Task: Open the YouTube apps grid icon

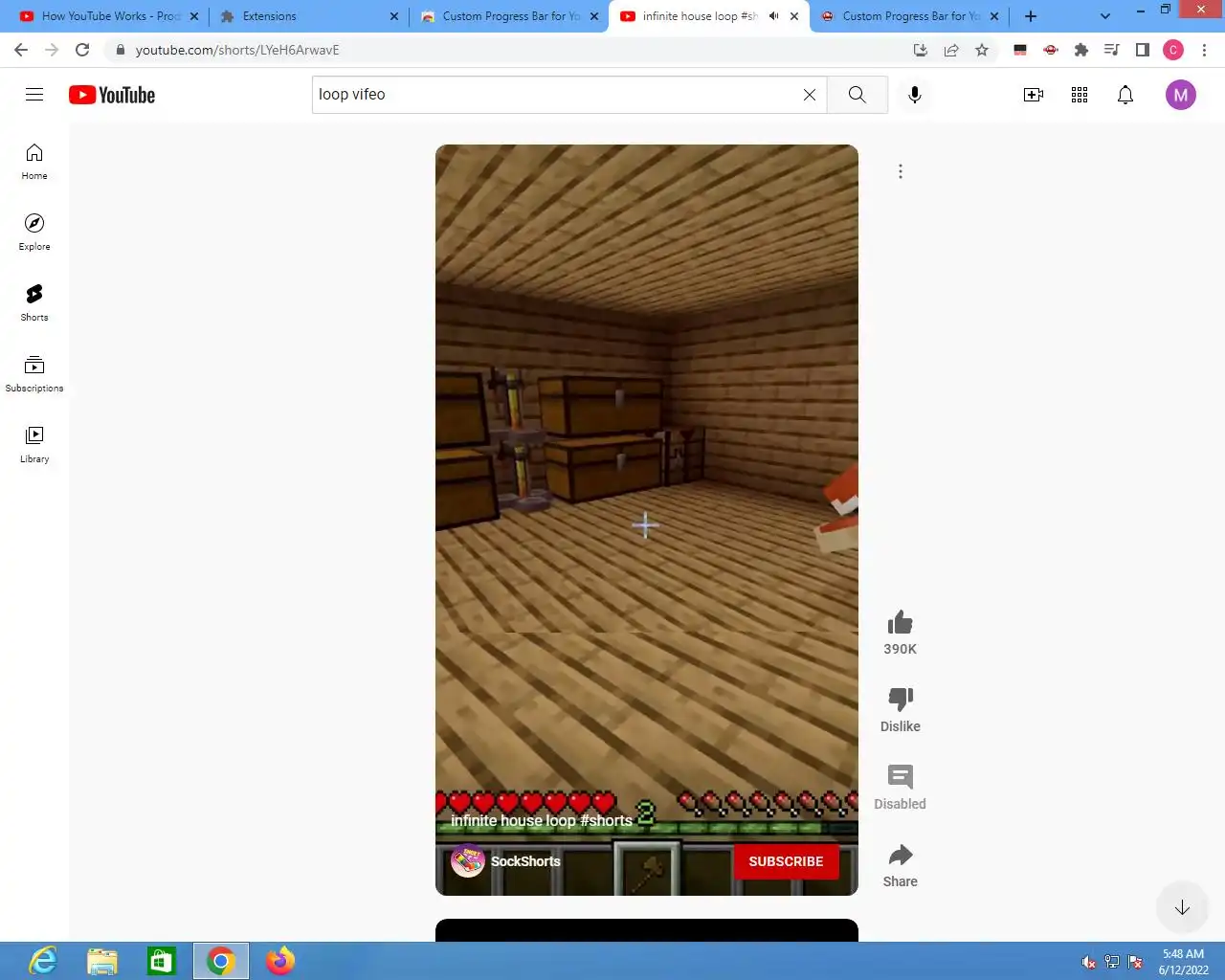Action: click(x=1080, y=95)
